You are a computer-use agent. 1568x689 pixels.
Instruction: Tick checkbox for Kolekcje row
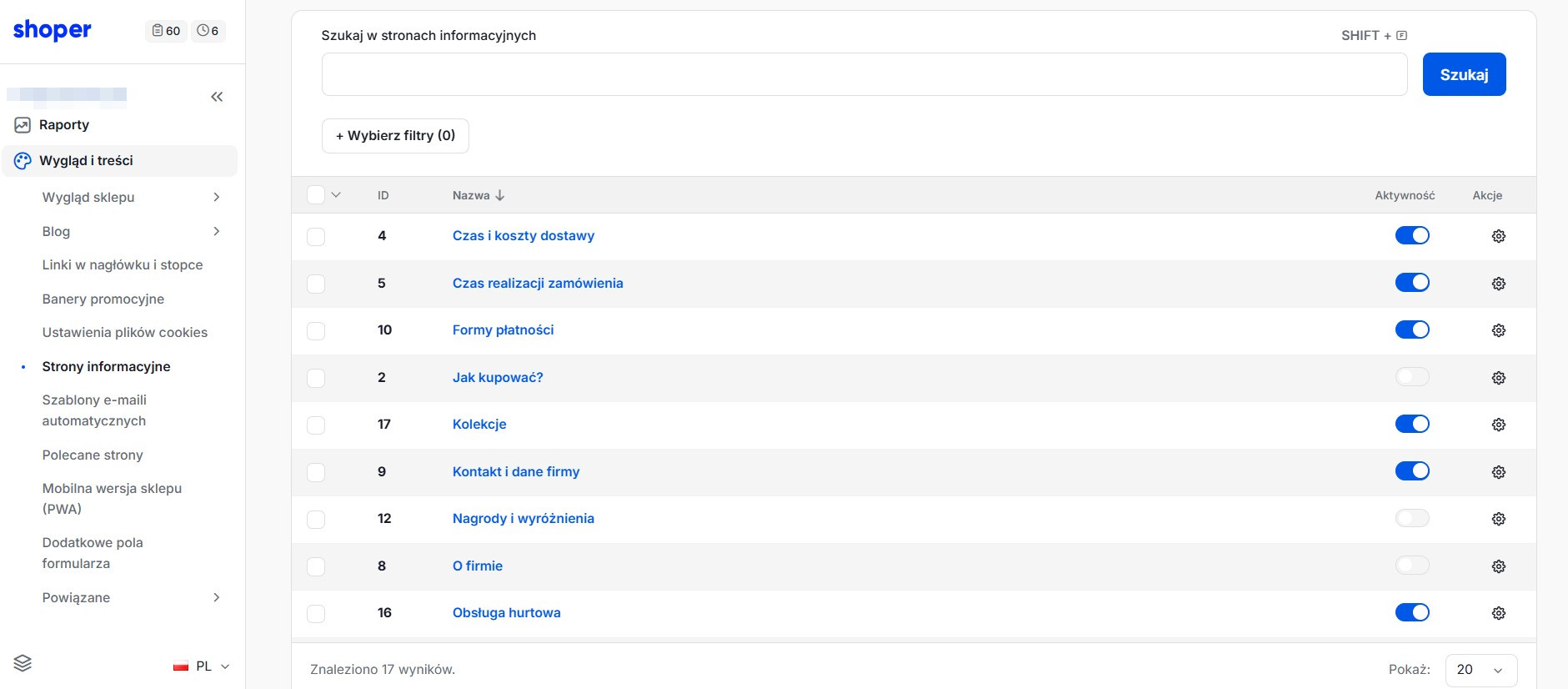[x=316, y=425]
